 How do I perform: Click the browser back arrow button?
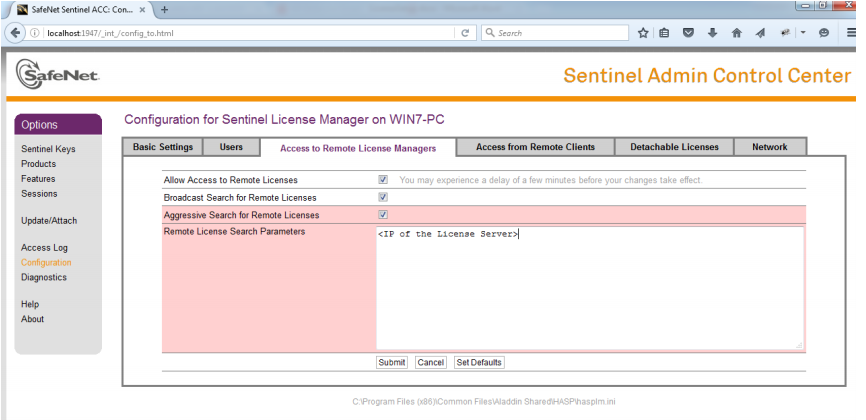16,32
